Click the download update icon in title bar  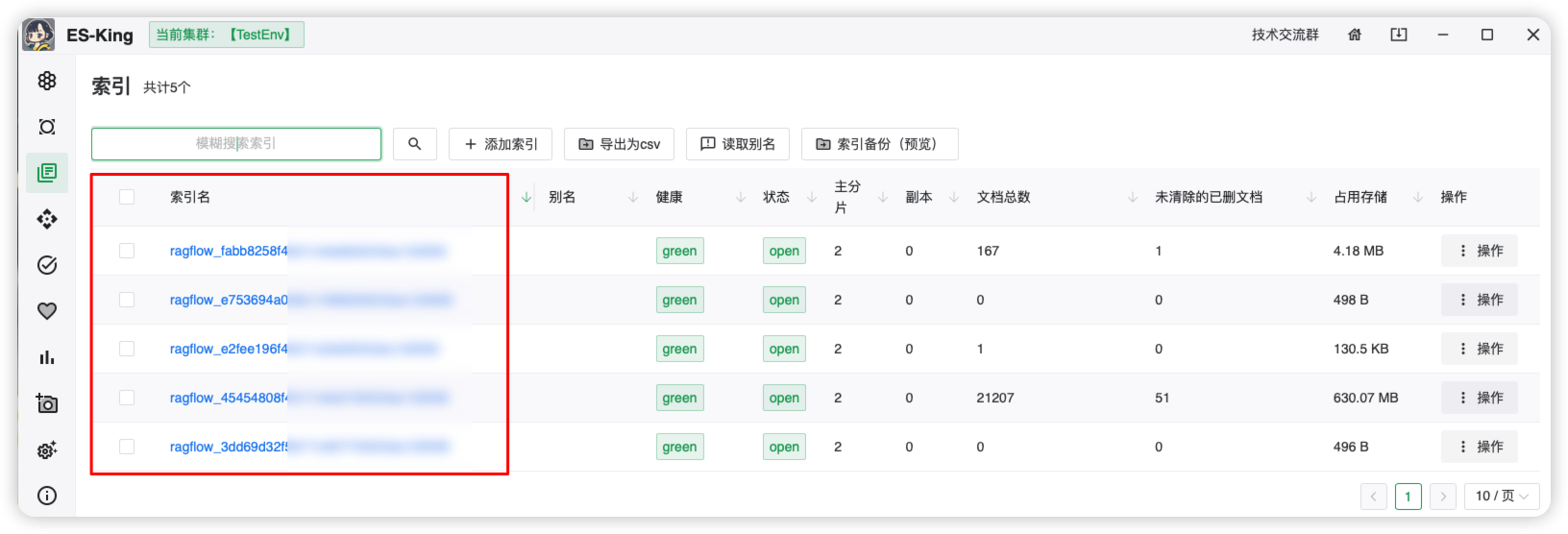1399,35
